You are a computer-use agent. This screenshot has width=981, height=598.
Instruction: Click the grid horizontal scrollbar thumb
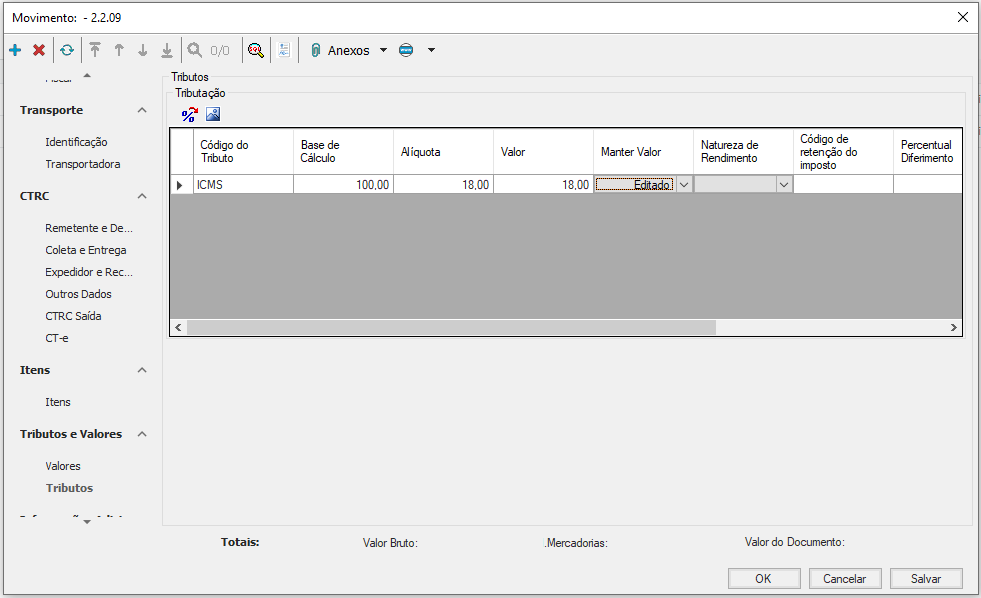451,327
